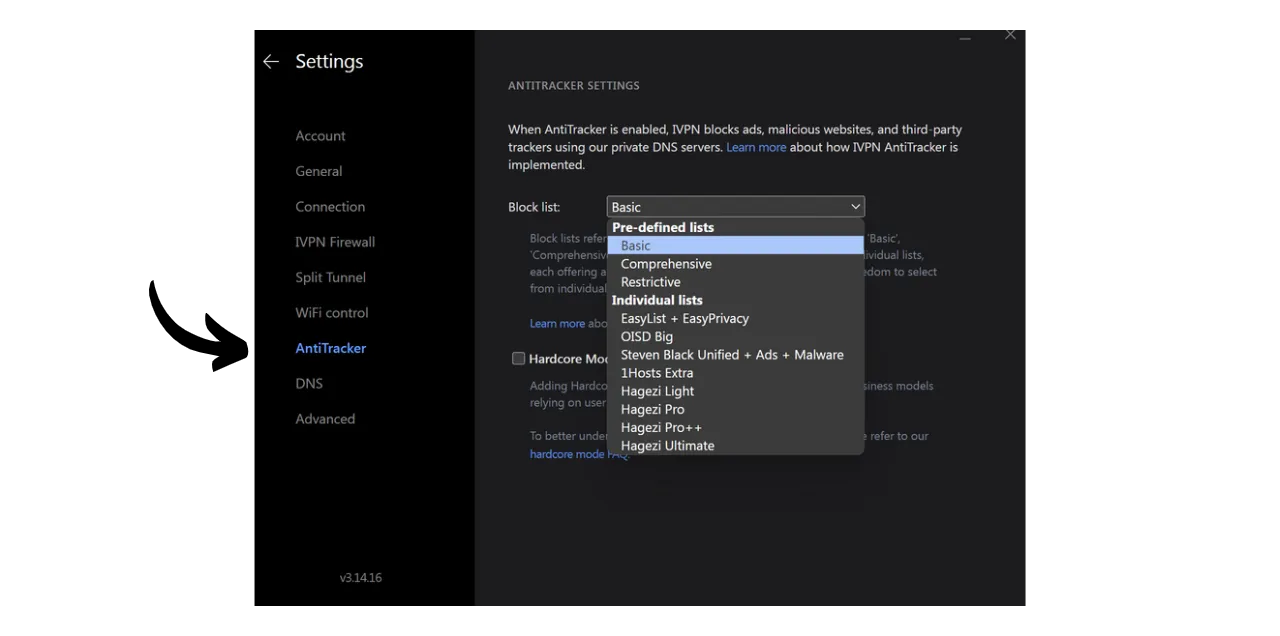Choose Basic from the block list
The height and width of the screenshot is (636, 1280).
click(x=736, y=246)
